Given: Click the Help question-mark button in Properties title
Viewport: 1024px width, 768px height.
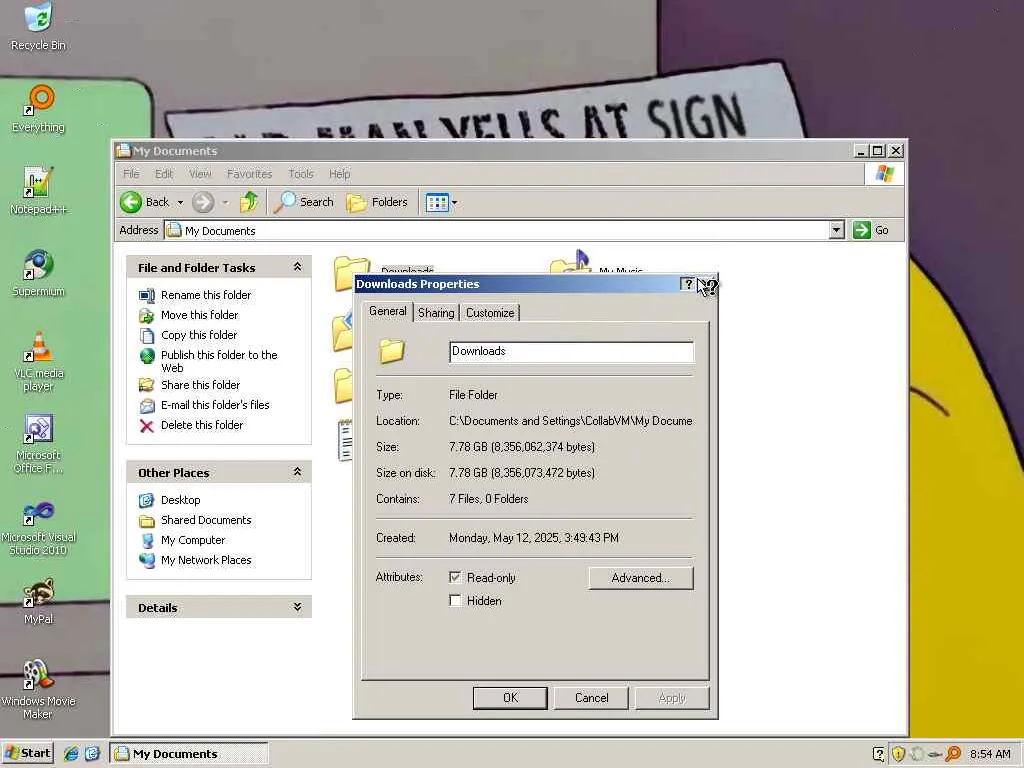Looking at the screenshot, I should 687,283.
